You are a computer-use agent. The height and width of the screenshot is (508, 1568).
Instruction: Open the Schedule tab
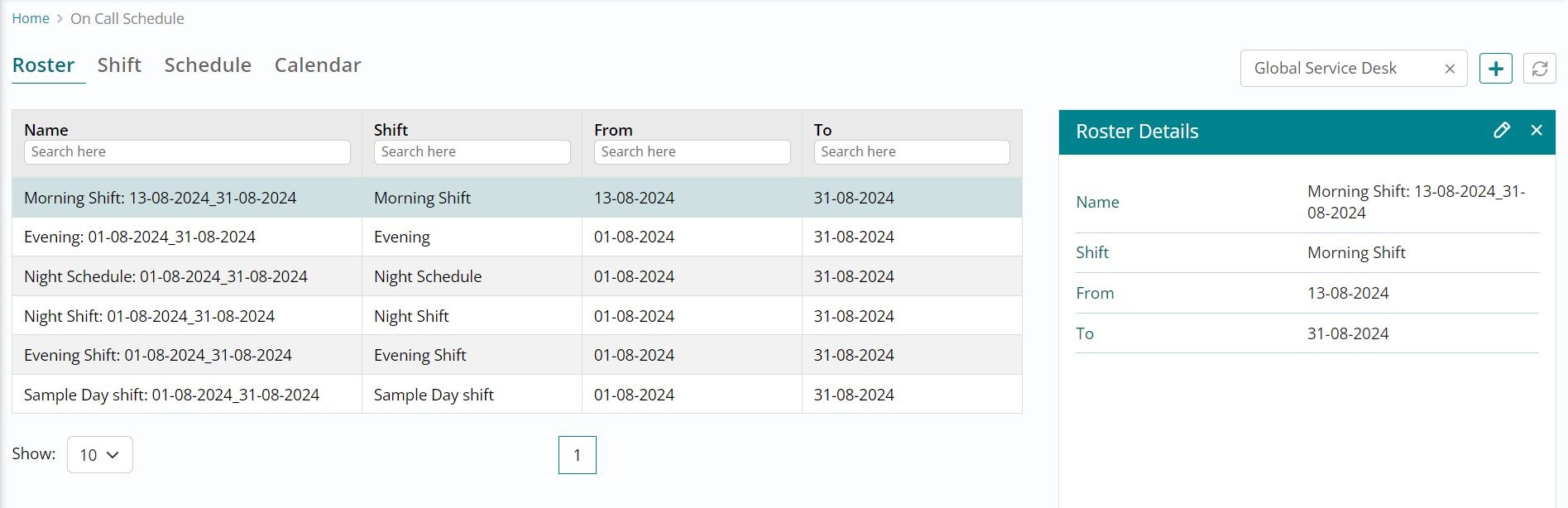[x=208, y=65]
